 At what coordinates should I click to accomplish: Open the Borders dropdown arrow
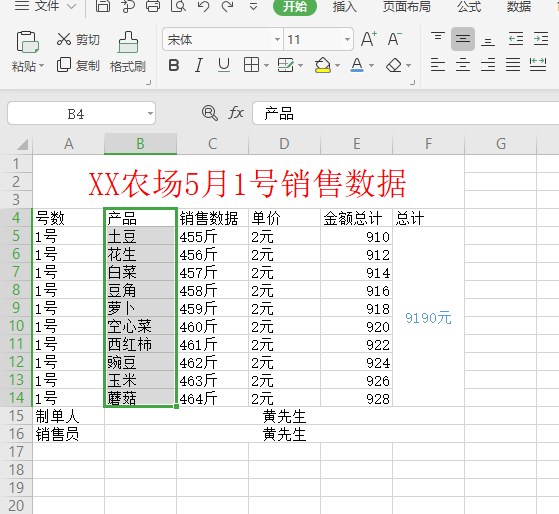266,66
